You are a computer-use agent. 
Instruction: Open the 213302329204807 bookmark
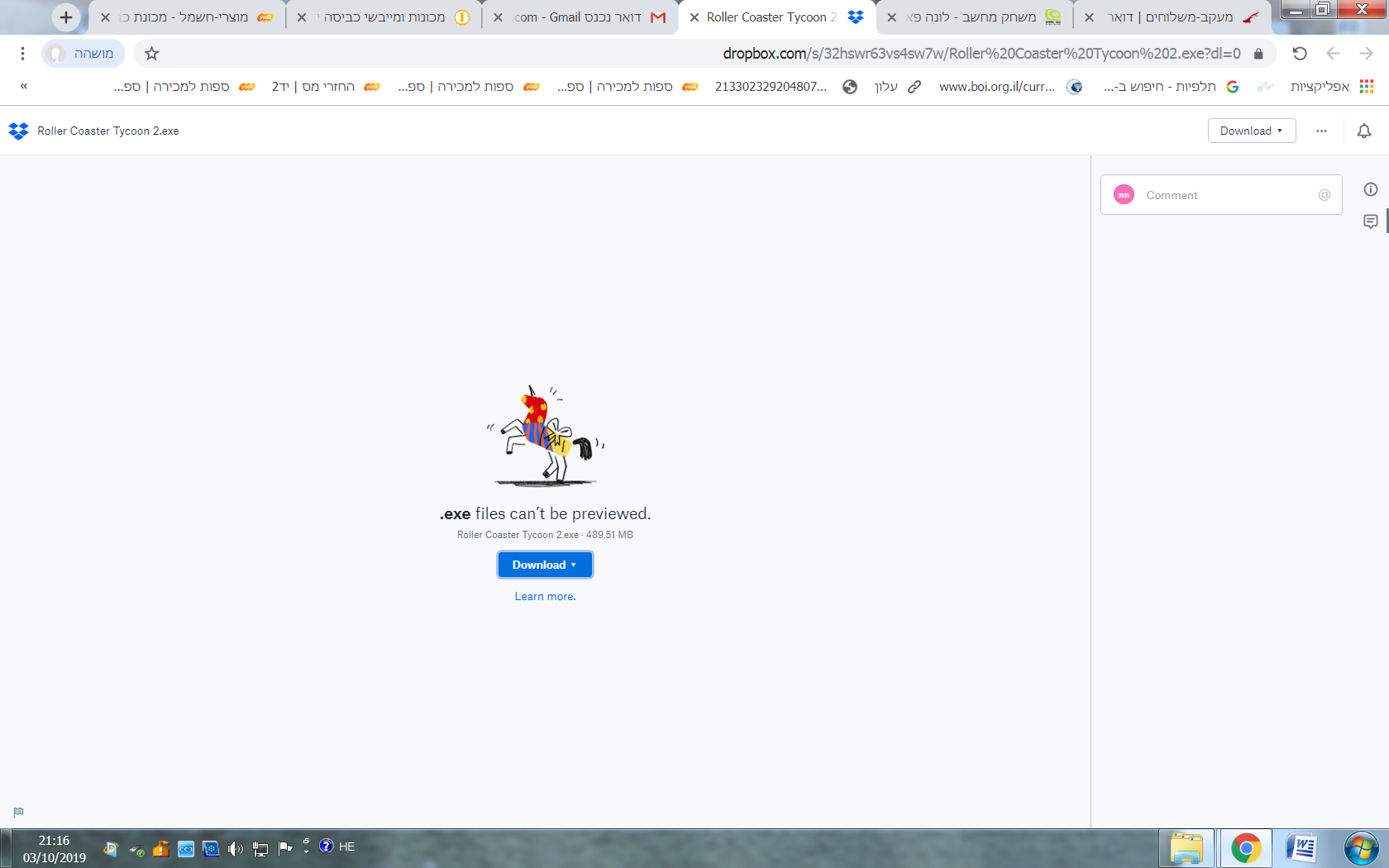(x=785, y=87)
